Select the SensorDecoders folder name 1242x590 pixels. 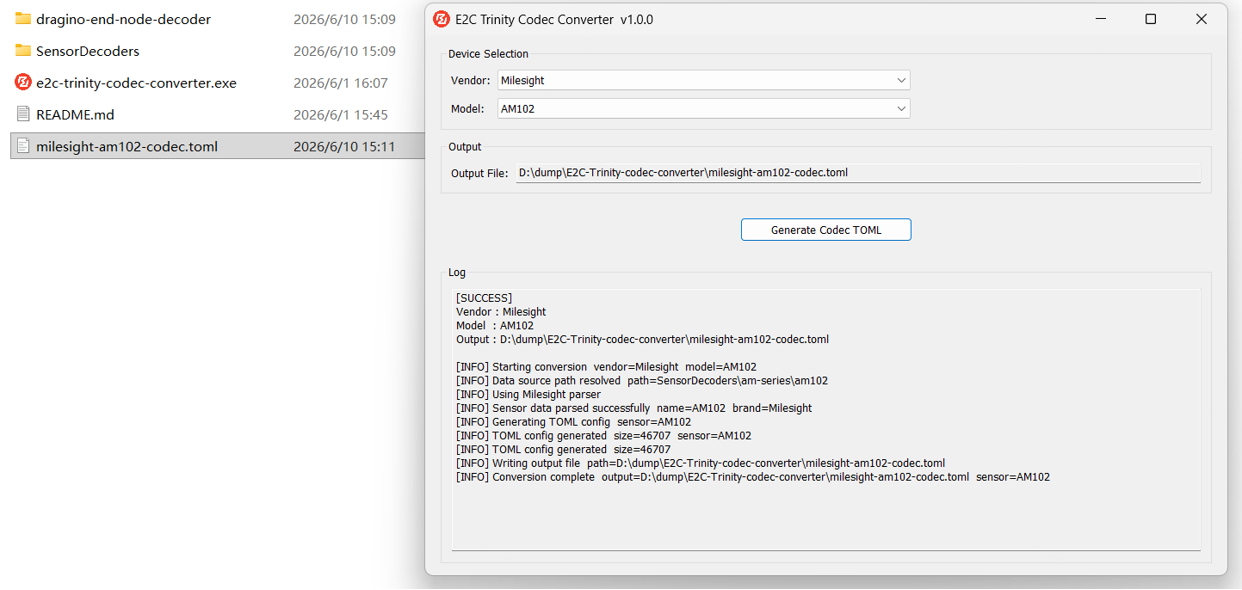point(88,51)
